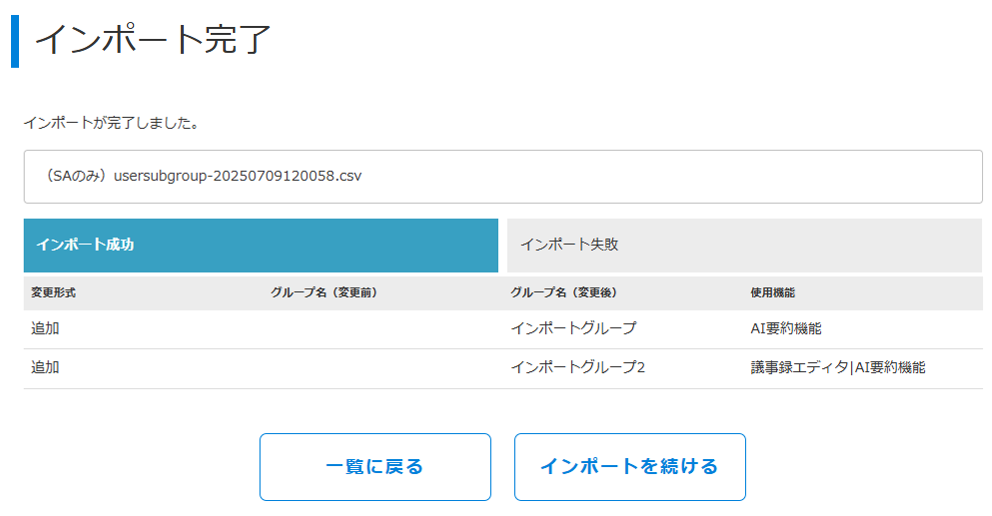Click the グループ名（変更後） column header
The height and width of the screenshot is (516, 992).
(x=562, y=293)
